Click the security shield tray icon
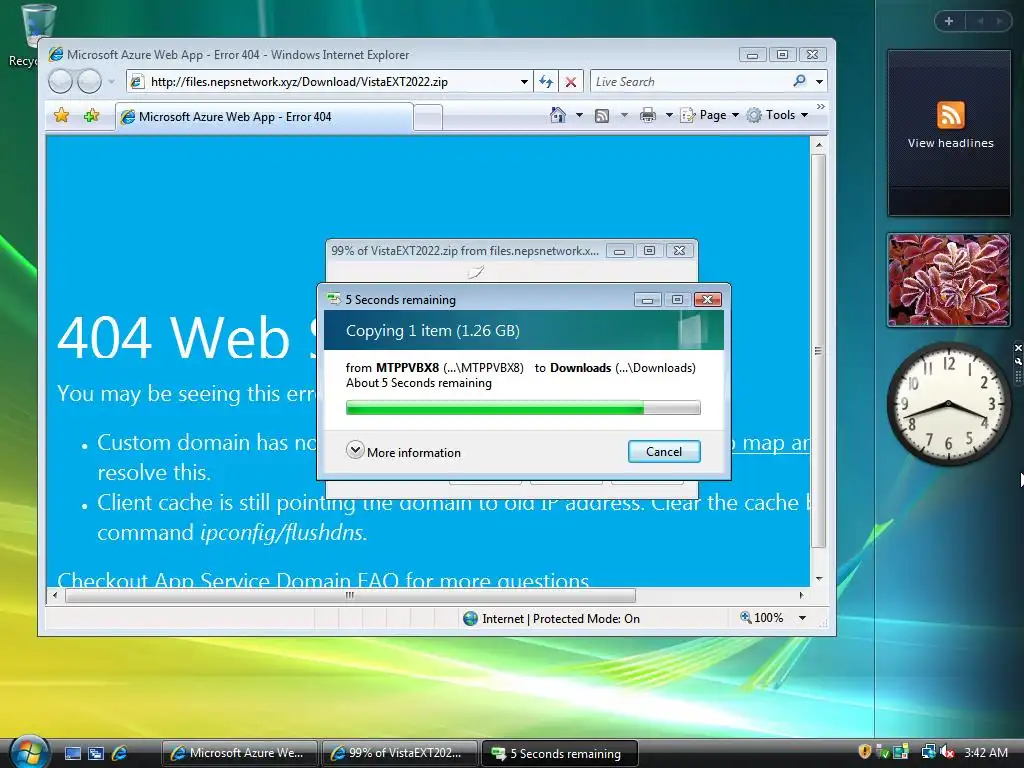 pos(865,752)
